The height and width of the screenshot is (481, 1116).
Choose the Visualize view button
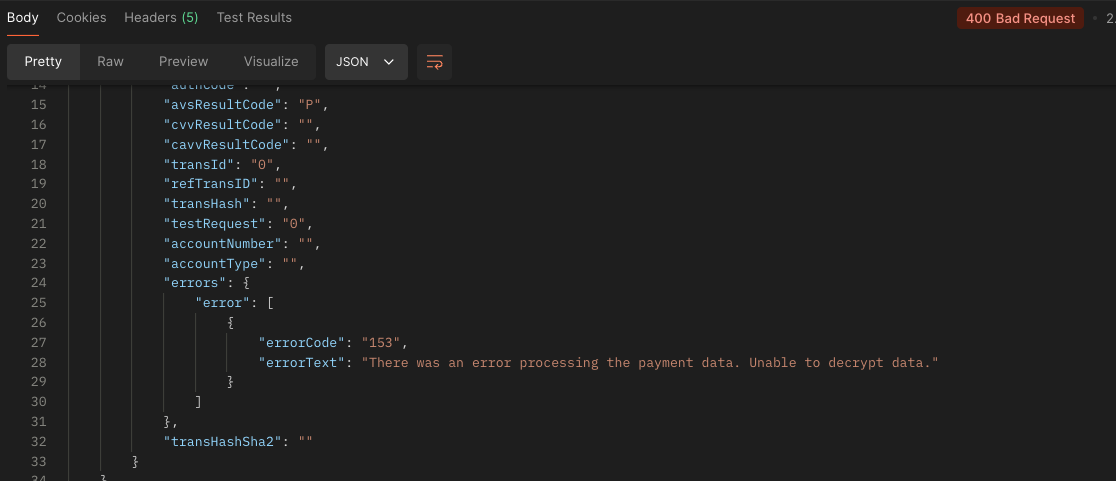point(271,62)
